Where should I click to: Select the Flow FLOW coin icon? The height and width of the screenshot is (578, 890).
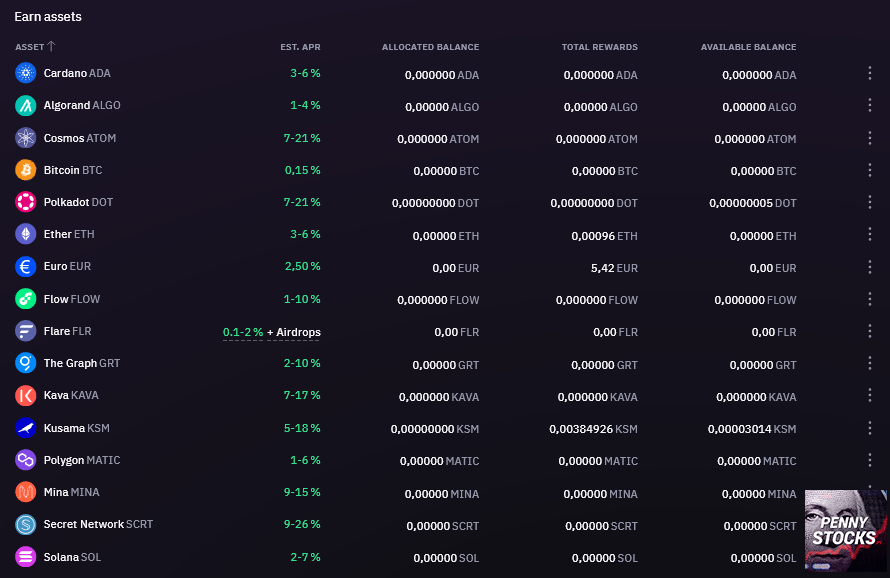pyautogui.click(x=24, y=298)
